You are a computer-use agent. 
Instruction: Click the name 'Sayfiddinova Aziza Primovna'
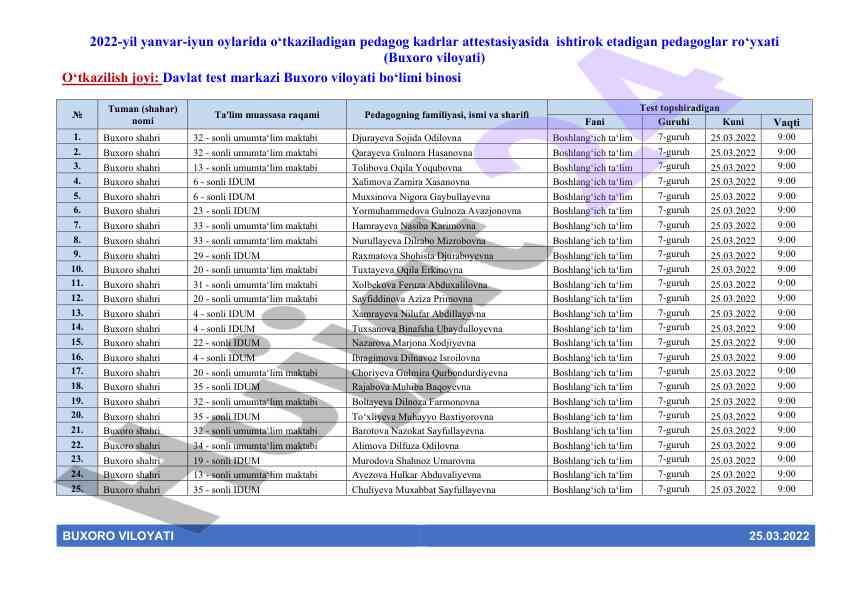coord(412,299)
